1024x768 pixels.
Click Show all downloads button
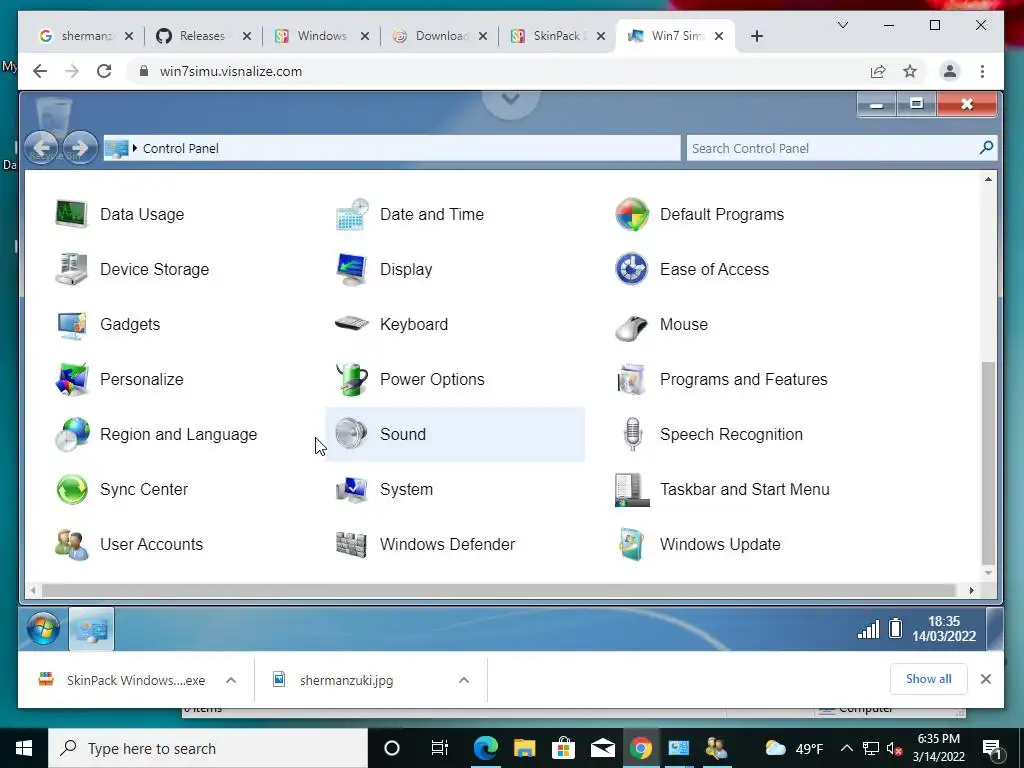pyautogui.click(x=929, y=679)
